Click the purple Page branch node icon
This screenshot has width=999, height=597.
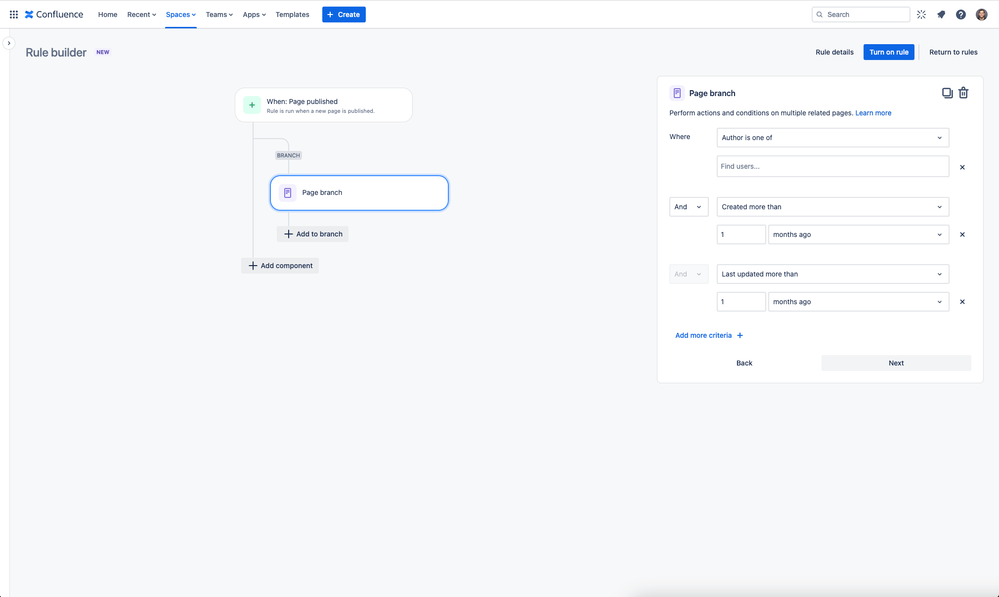(287, 192)
